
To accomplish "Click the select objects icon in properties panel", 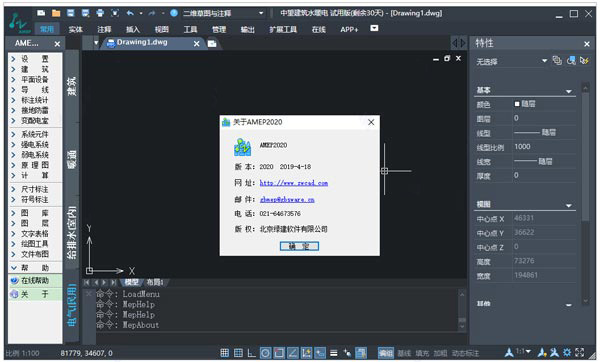I will [571, 60].
